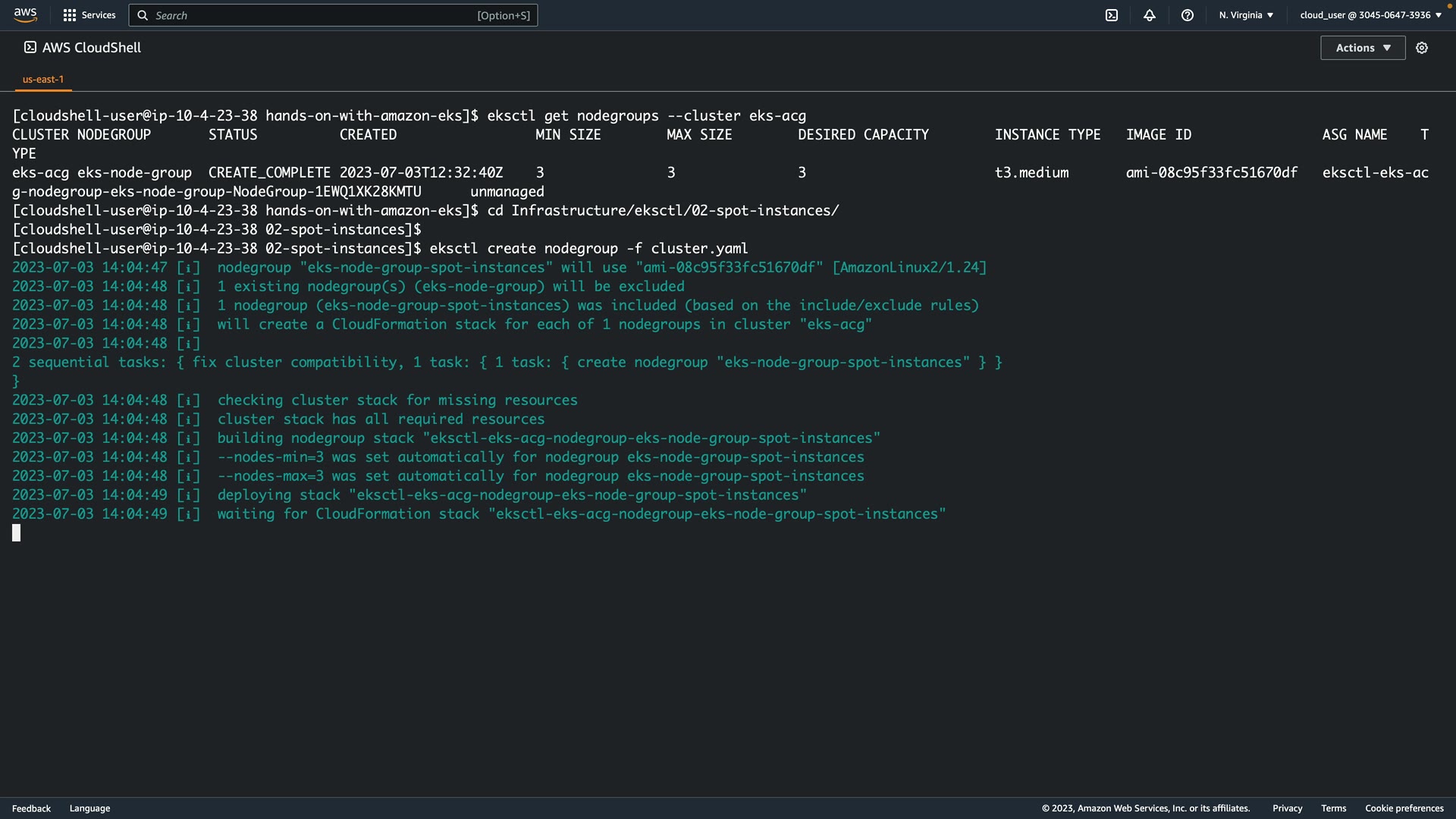Image resolution: width=1456 pixels, height=819 pixels.
Task: Launch CloudShell from top navigation icon
Action: pos(1112,15)
